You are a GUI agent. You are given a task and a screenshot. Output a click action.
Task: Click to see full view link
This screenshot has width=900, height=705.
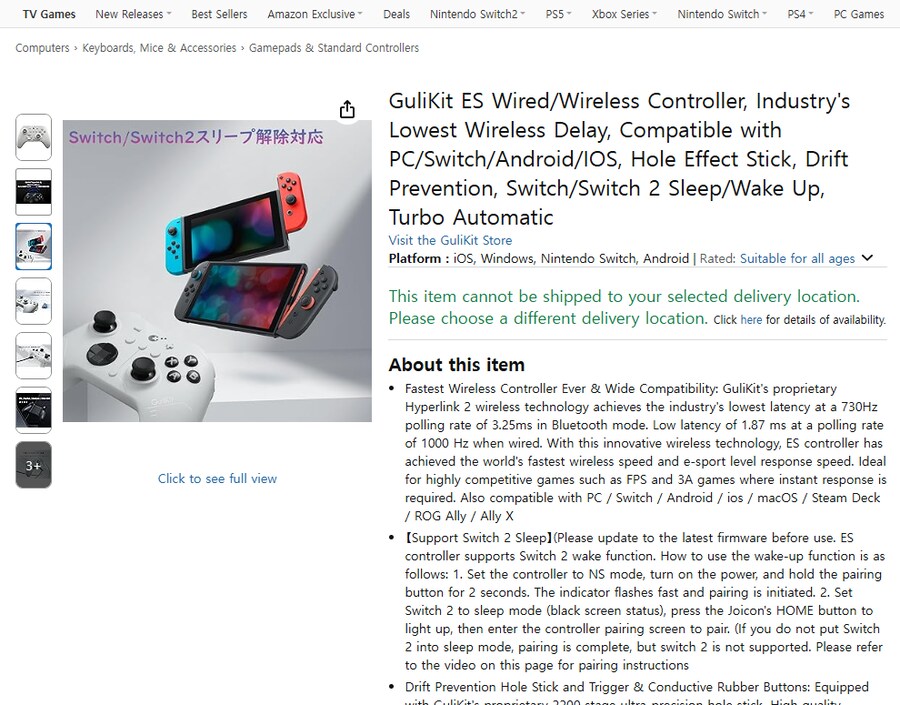(217, 478)
